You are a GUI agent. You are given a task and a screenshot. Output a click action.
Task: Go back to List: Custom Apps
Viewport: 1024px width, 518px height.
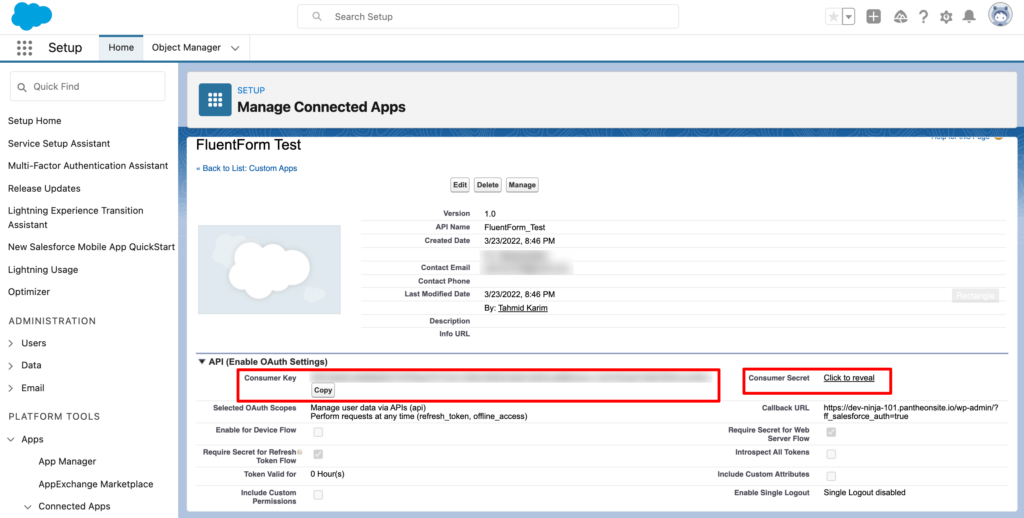point(247,168)
